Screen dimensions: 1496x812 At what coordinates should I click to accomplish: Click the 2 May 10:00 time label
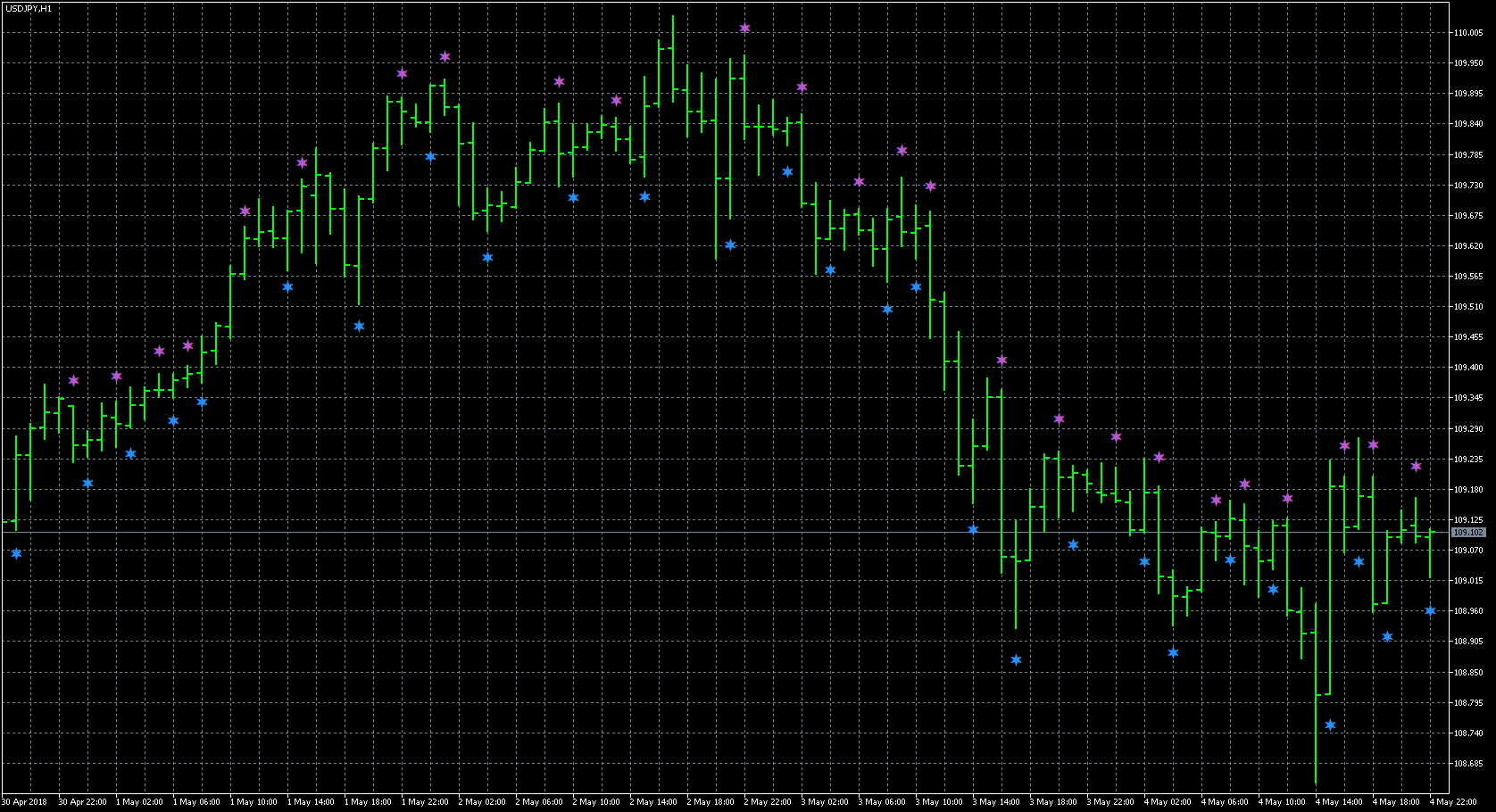596,802
